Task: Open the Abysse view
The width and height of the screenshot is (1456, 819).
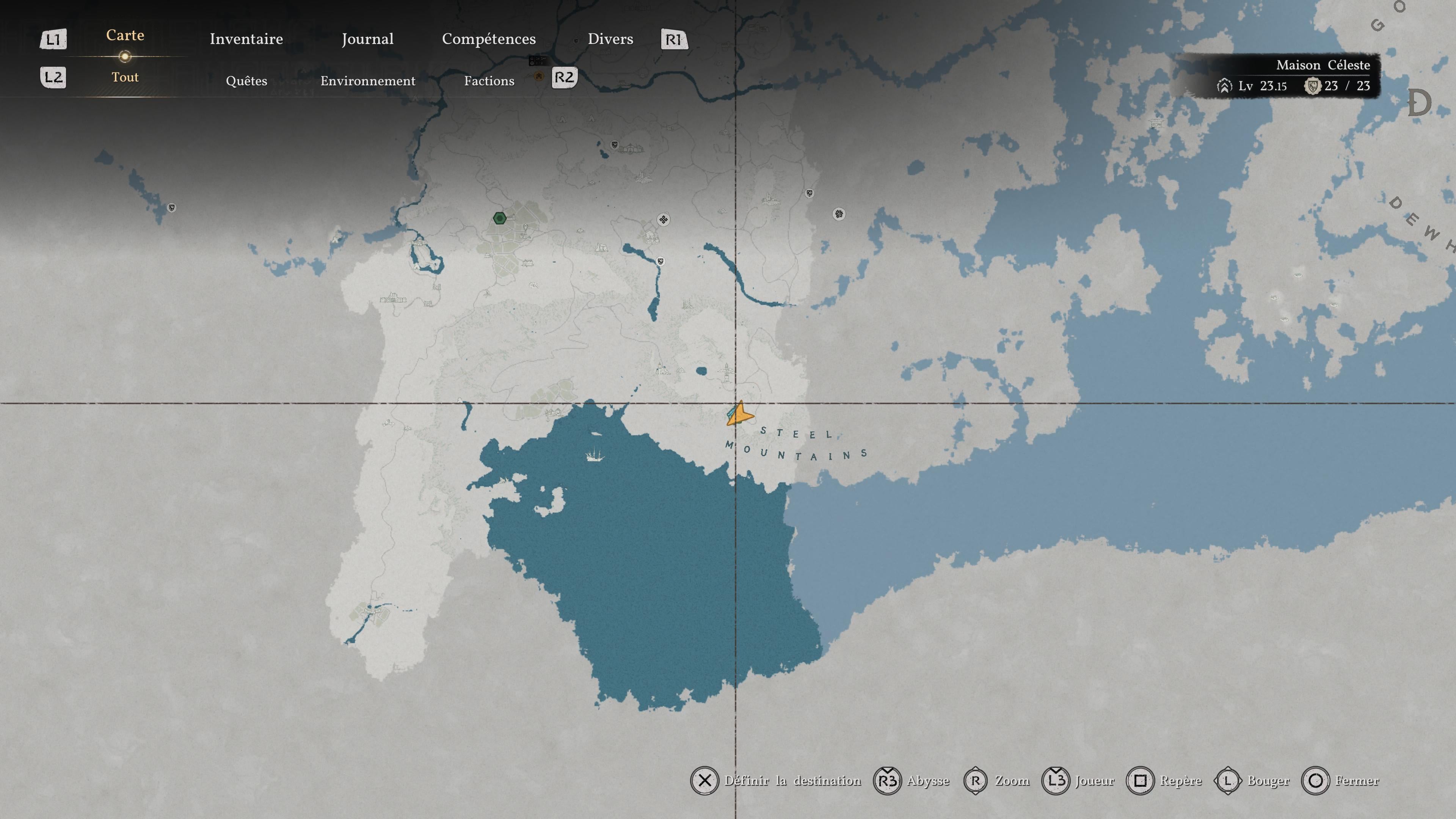Action: click(928, 781)
